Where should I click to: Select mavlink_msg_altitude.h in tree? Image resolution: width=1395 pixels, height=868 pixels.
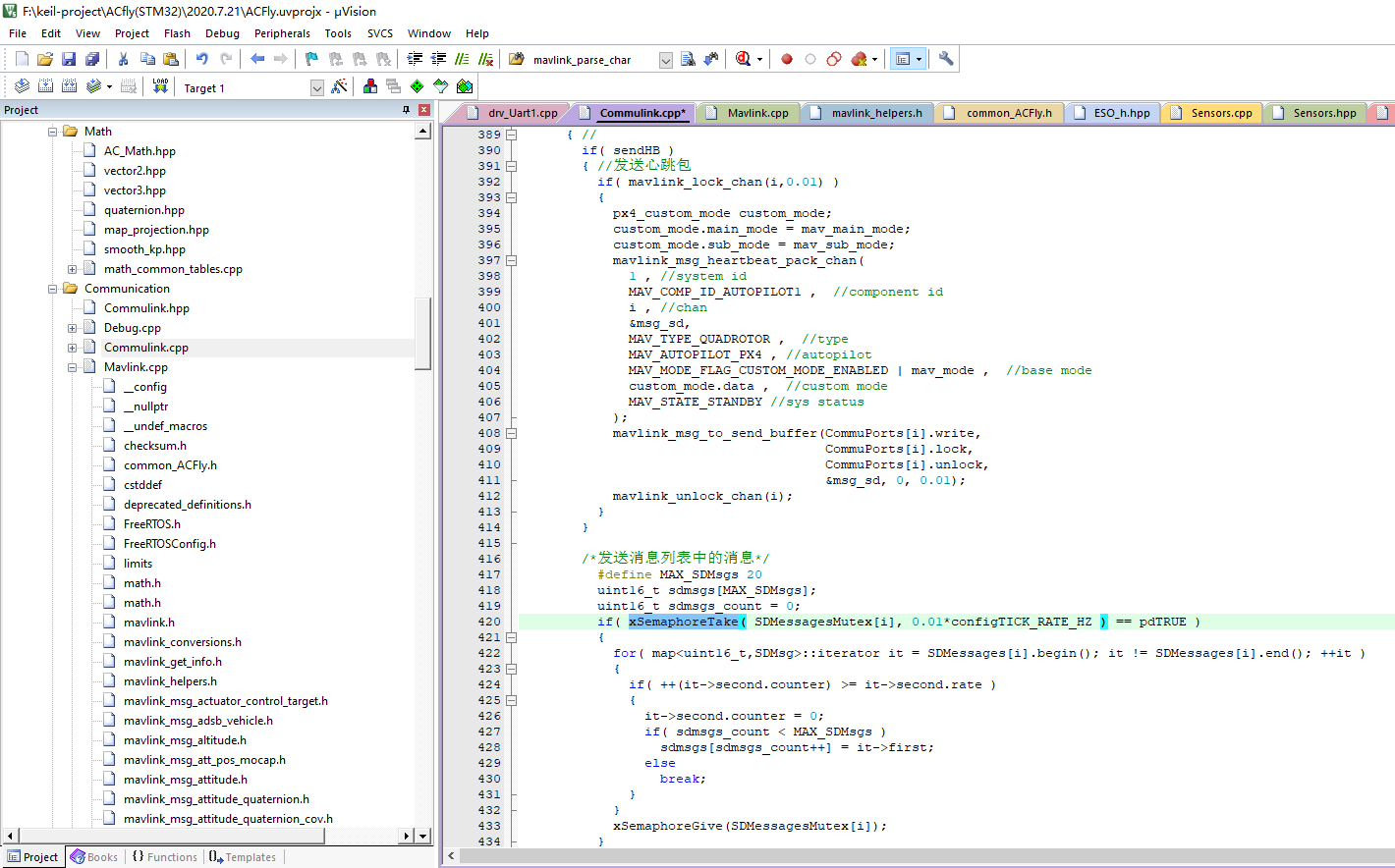(x=185, y=740)
